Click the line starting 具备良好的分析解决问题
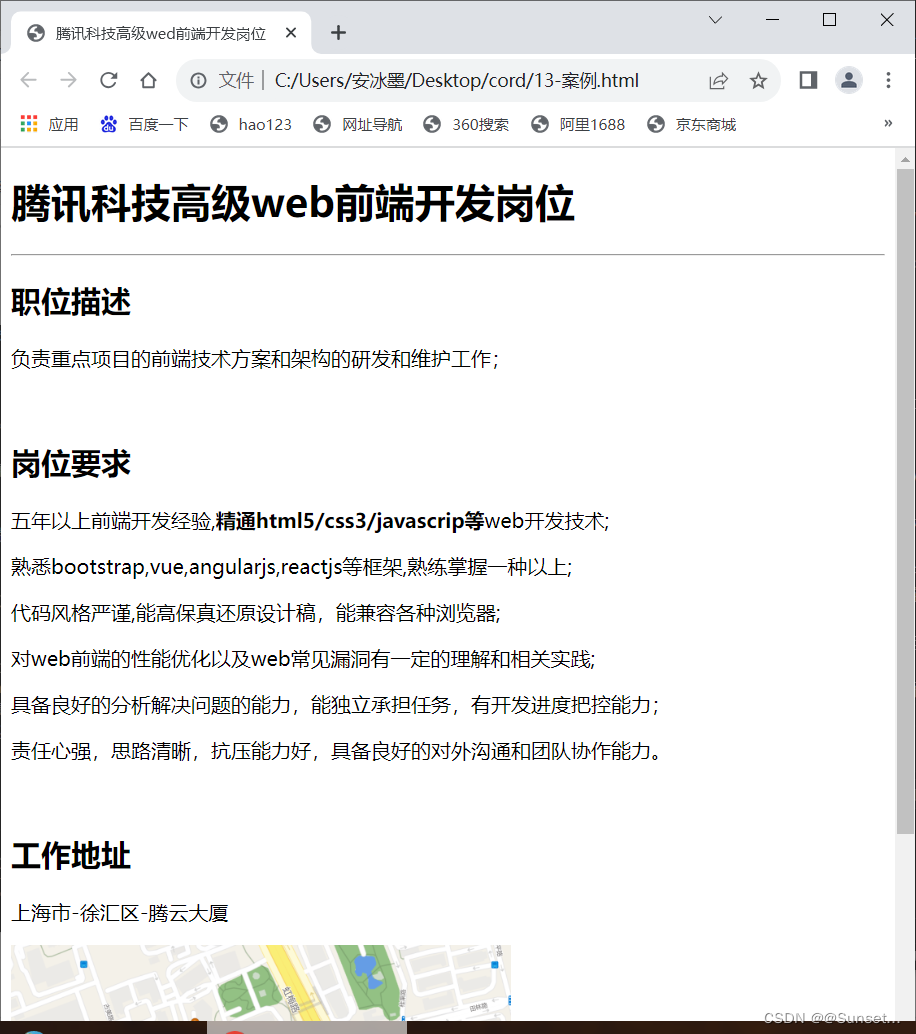 [335, 705]
